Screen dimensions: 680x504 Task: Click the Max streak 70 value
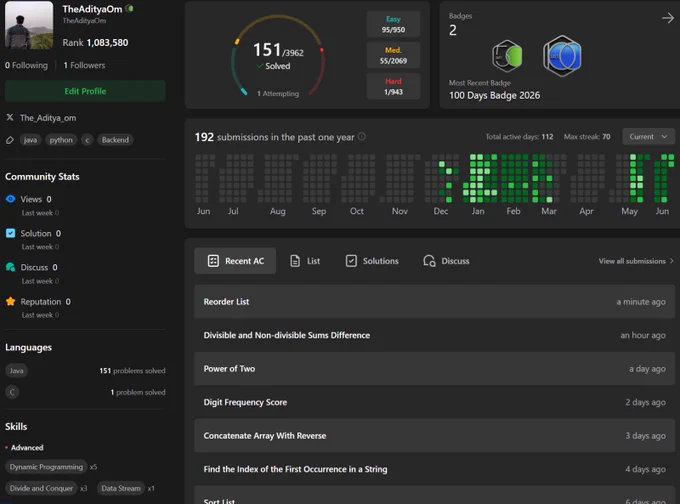click(606, 137)
